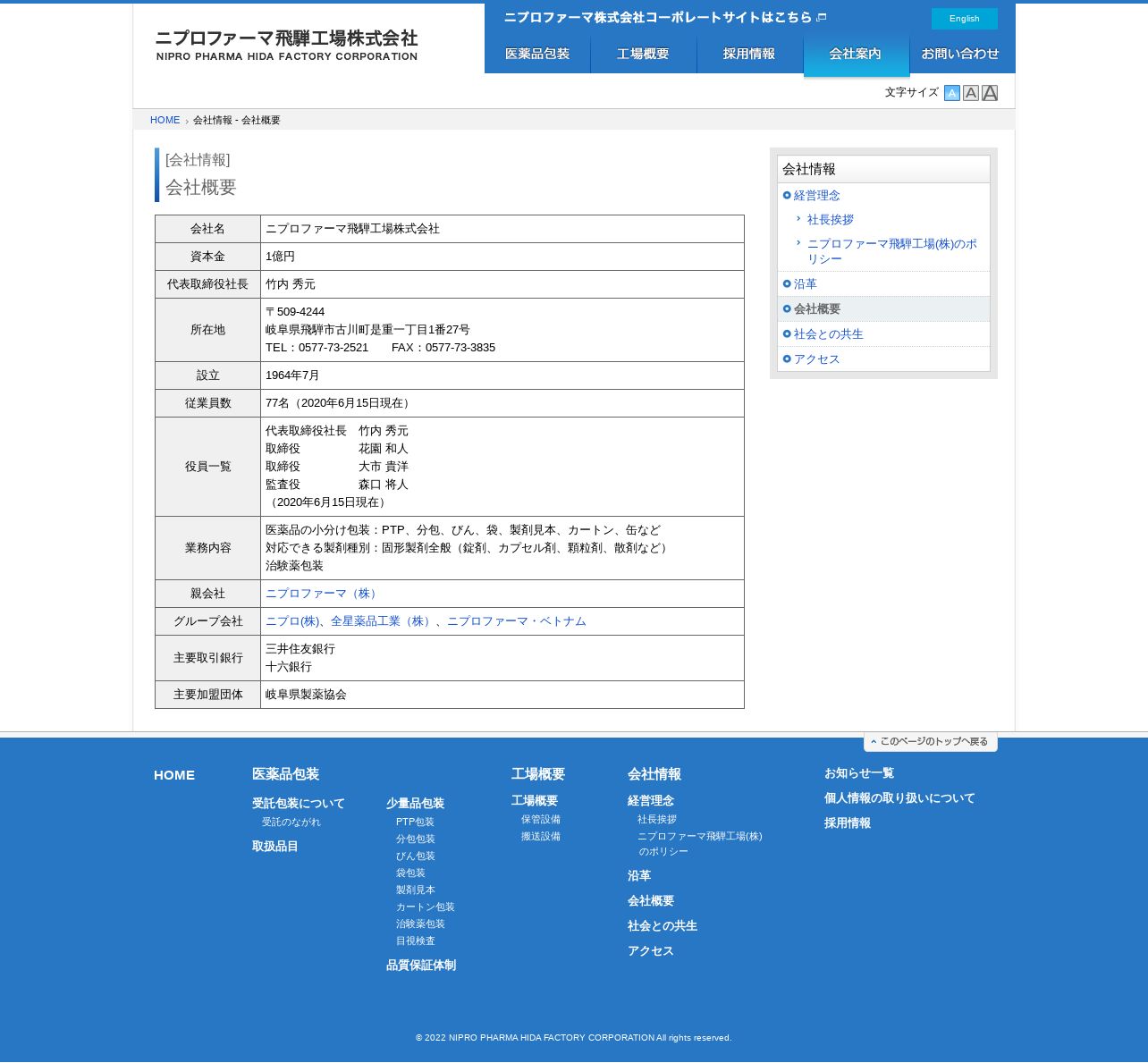The width and height of the screenshot is (1148, 1063).
Task: Open カートン包装 in the footer
Action: pyautogui.click(x=426, y=907)
